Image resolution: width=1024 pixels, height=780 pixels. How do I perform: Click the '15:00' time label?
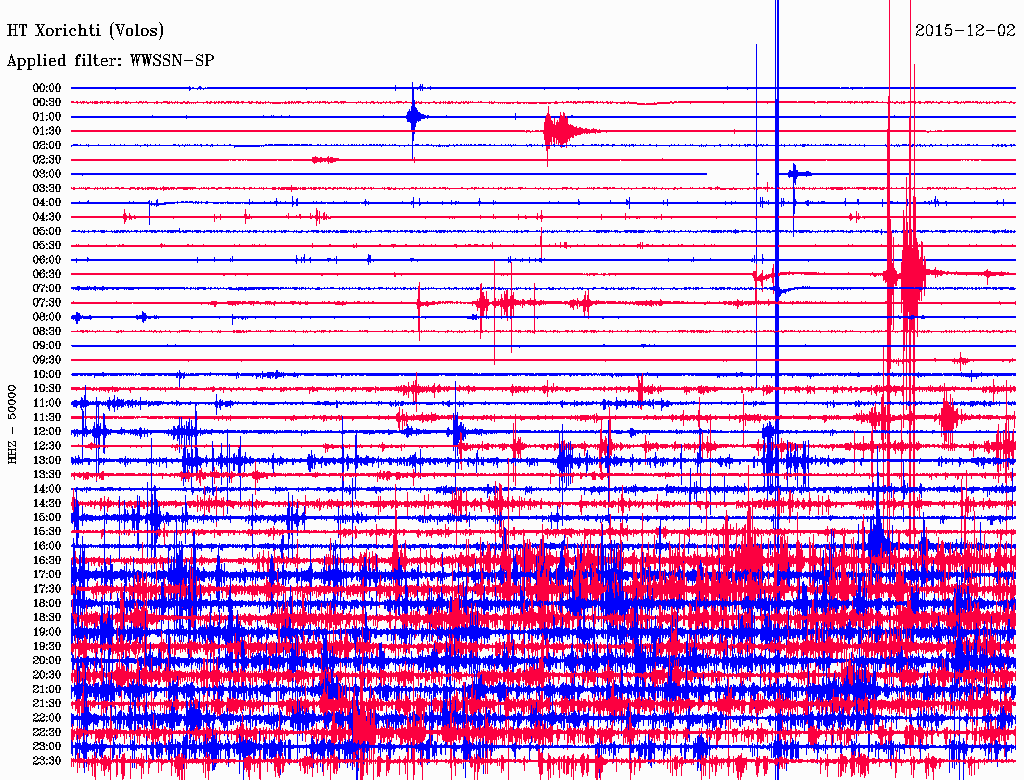(47, 517)
